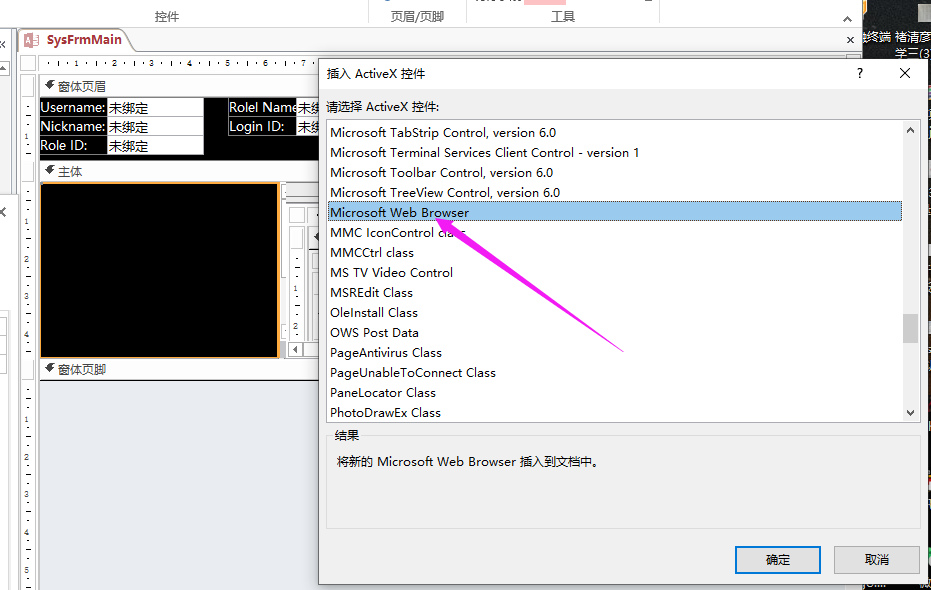Select the Username: label
The width and height of the screenshot is (931, 590).
point(73,107)
